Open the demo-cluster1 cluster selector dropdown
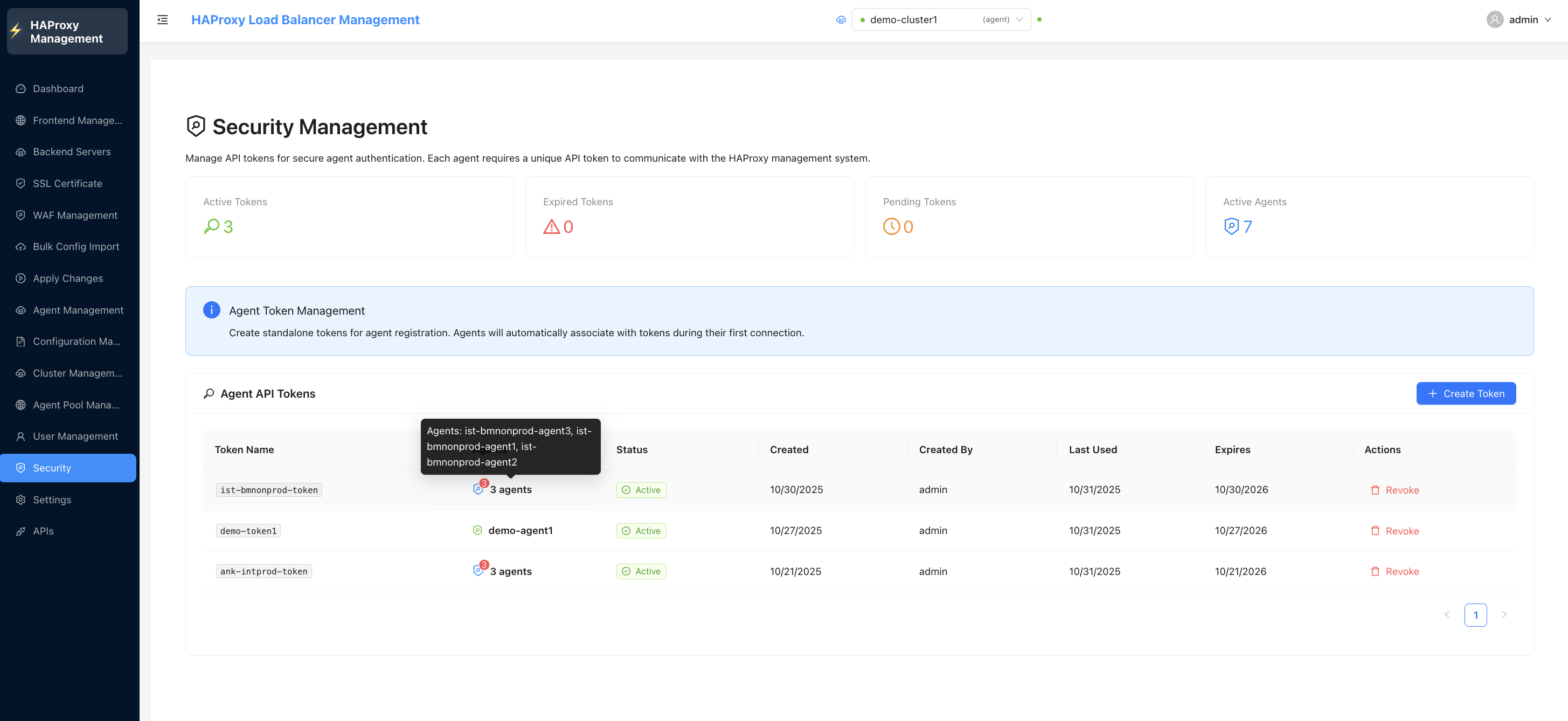The width and height of the screenshot is (1568, 721). pyautogui.click(x=941, y=19)
